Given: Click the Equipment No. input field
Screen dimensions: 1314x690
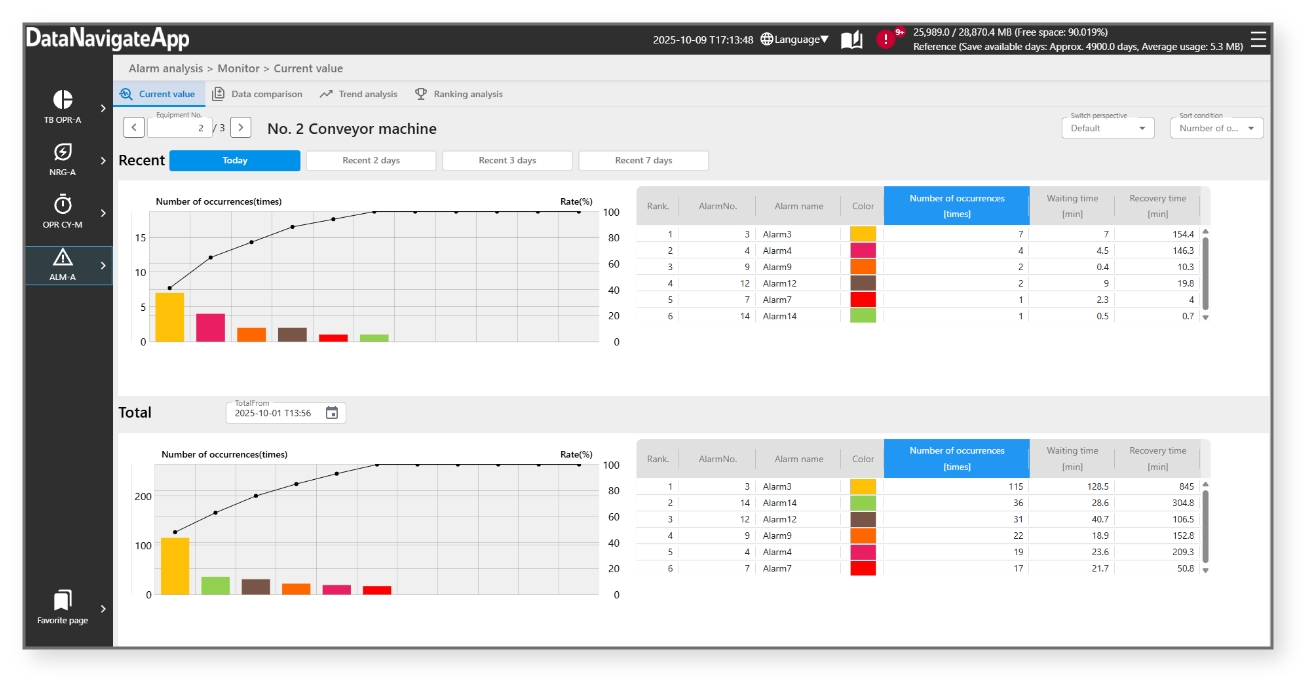Looking at the screenshot, I should (179, 128).
